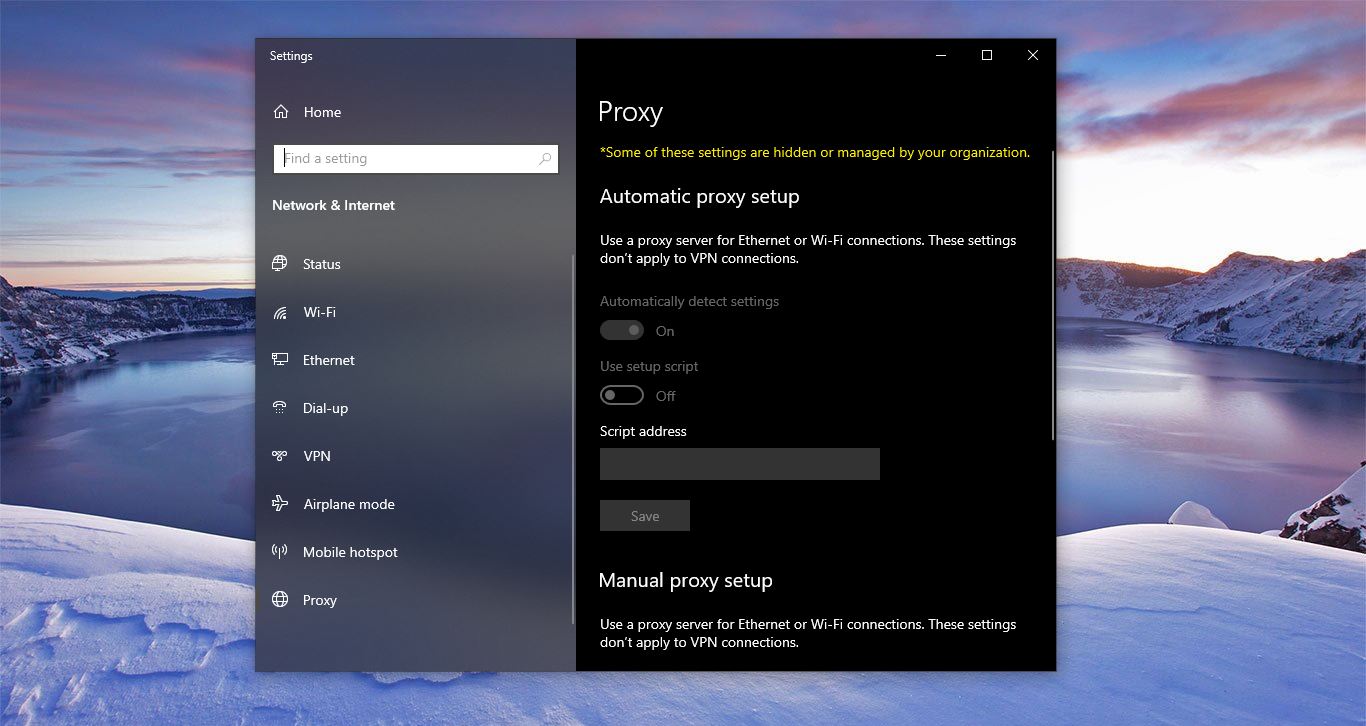Open the Settings search suggestions box
Screen dimensions: 1366x726
[416, 158]
